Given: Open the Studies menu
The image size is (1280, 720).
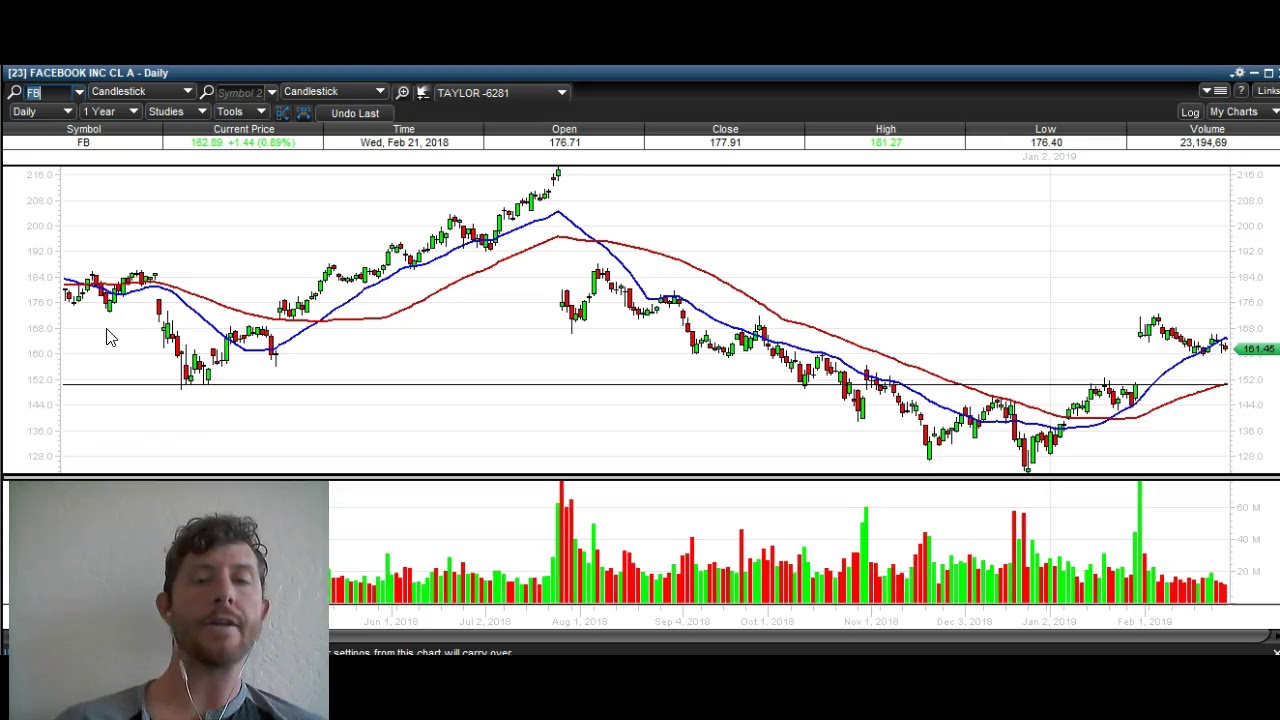Looking at the screenshot, I should point(177,112).
